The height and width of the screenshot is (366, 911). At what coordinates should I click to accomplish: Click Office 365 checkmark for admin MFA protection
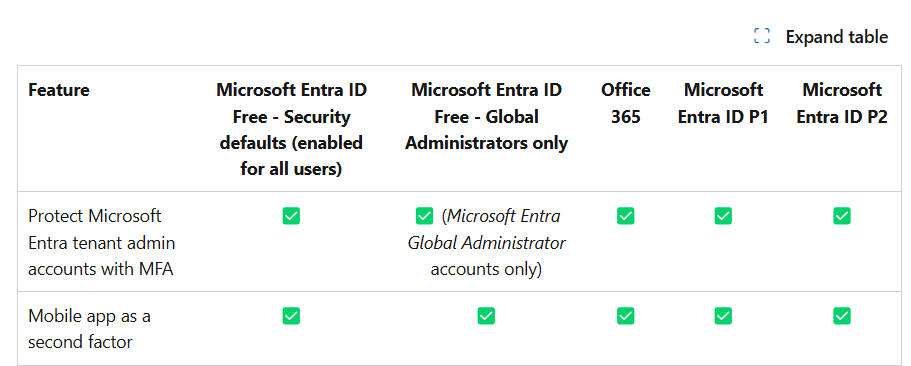pos(626,216)
